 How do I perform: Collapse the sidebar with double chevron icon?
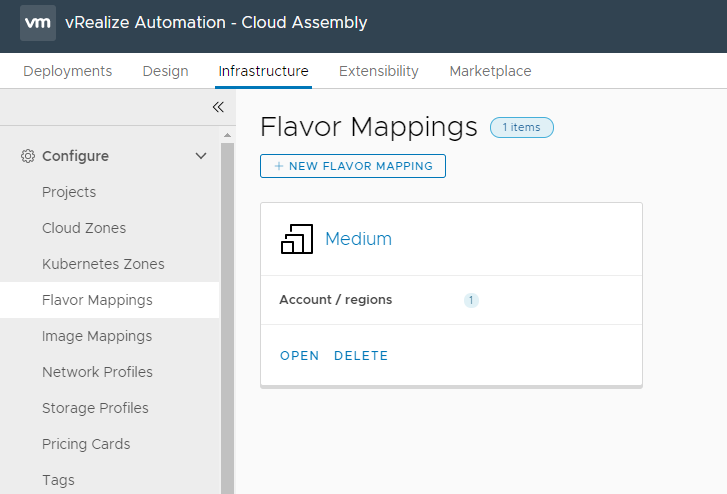point(218,107)
